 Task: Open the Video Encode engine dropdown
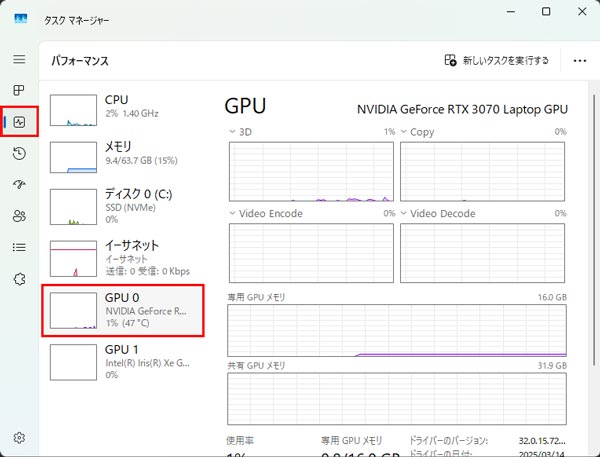(x=234, y=213)
